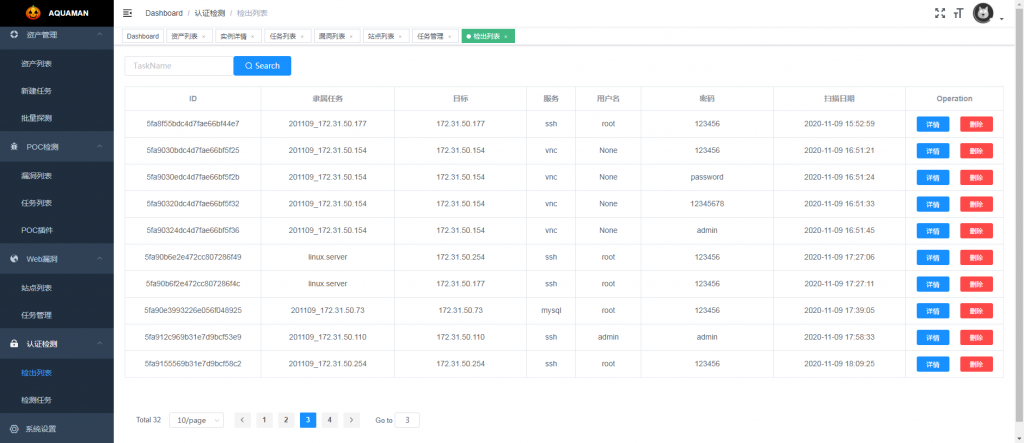Close the 任务列表 tab via its x

click(x=301, y=37)
